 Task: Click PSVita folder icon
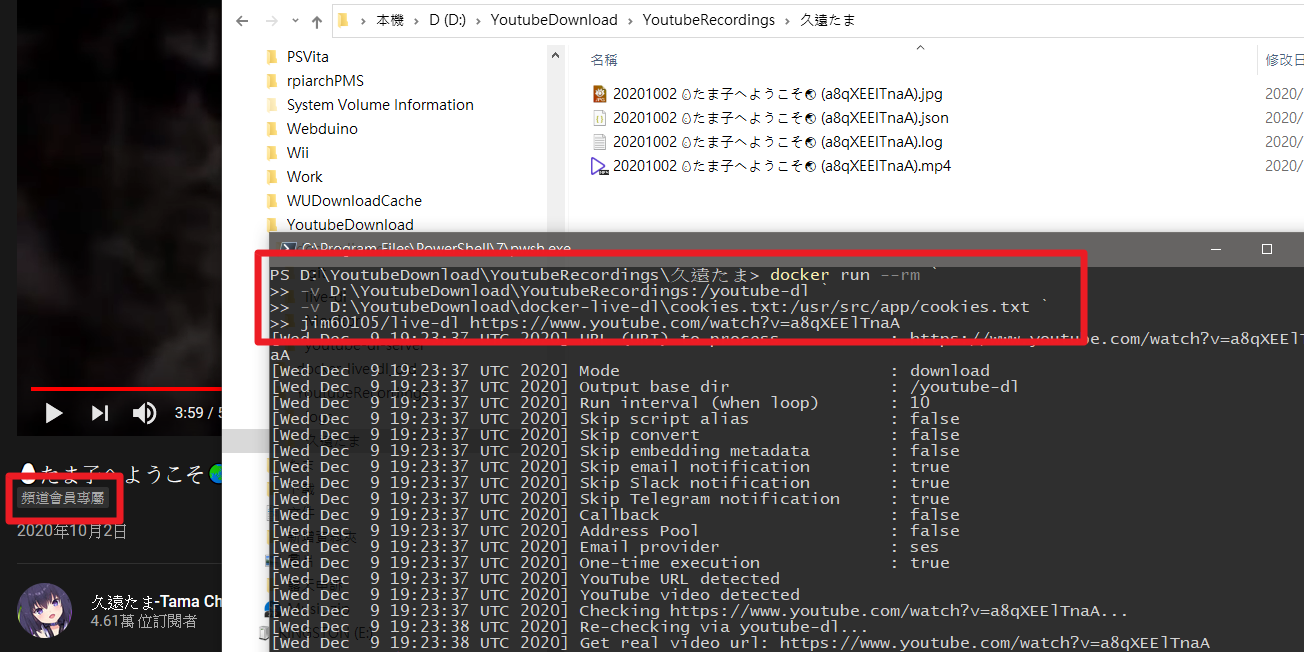point(272,57)
